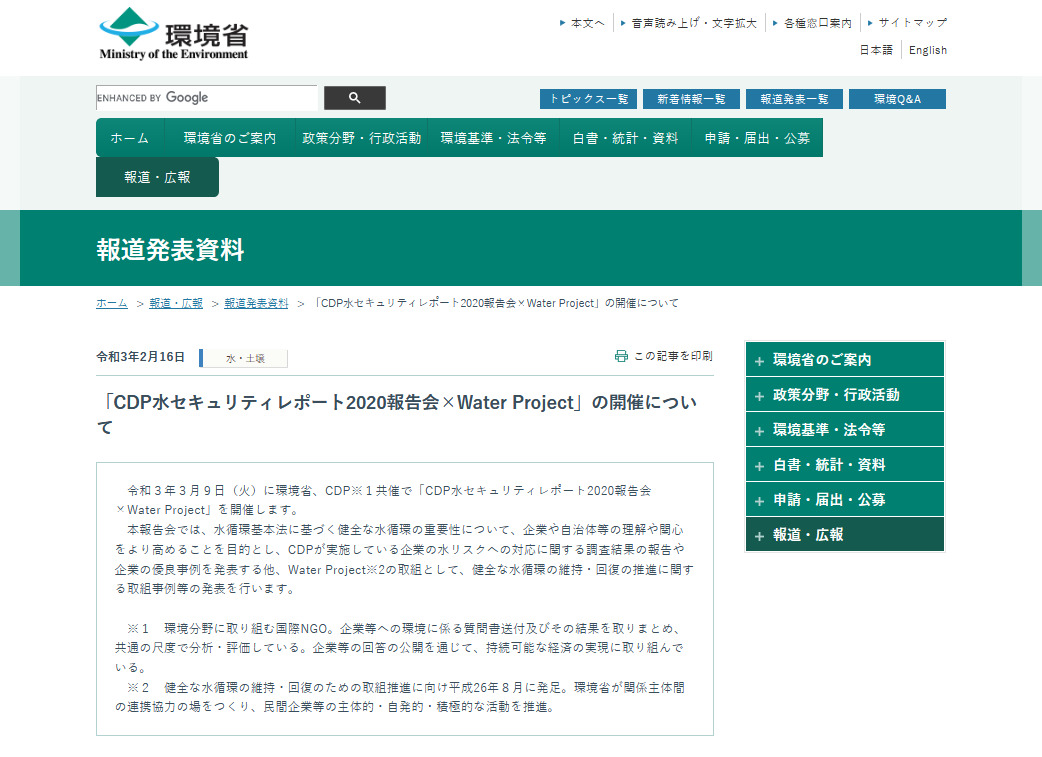Select the 報道・広報 navigation tab
1042x757 pixels.
[157, 176]
